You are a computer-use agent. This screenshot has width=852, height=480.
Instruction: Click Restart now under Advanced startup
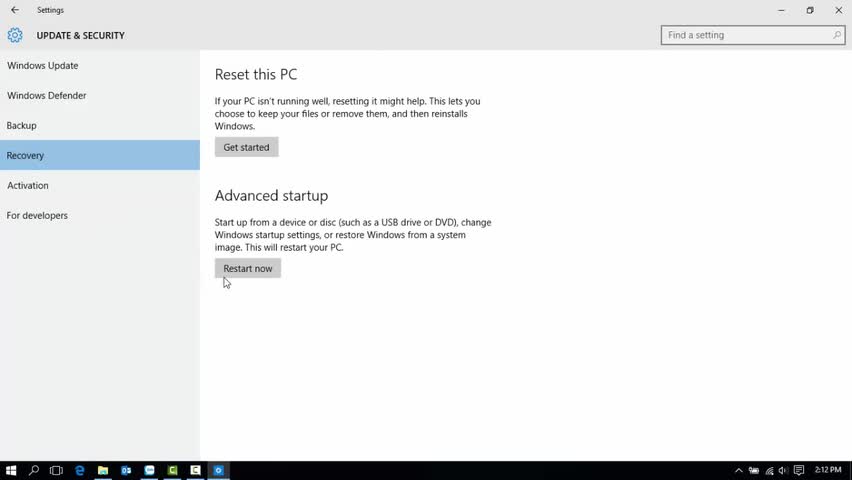248,268
